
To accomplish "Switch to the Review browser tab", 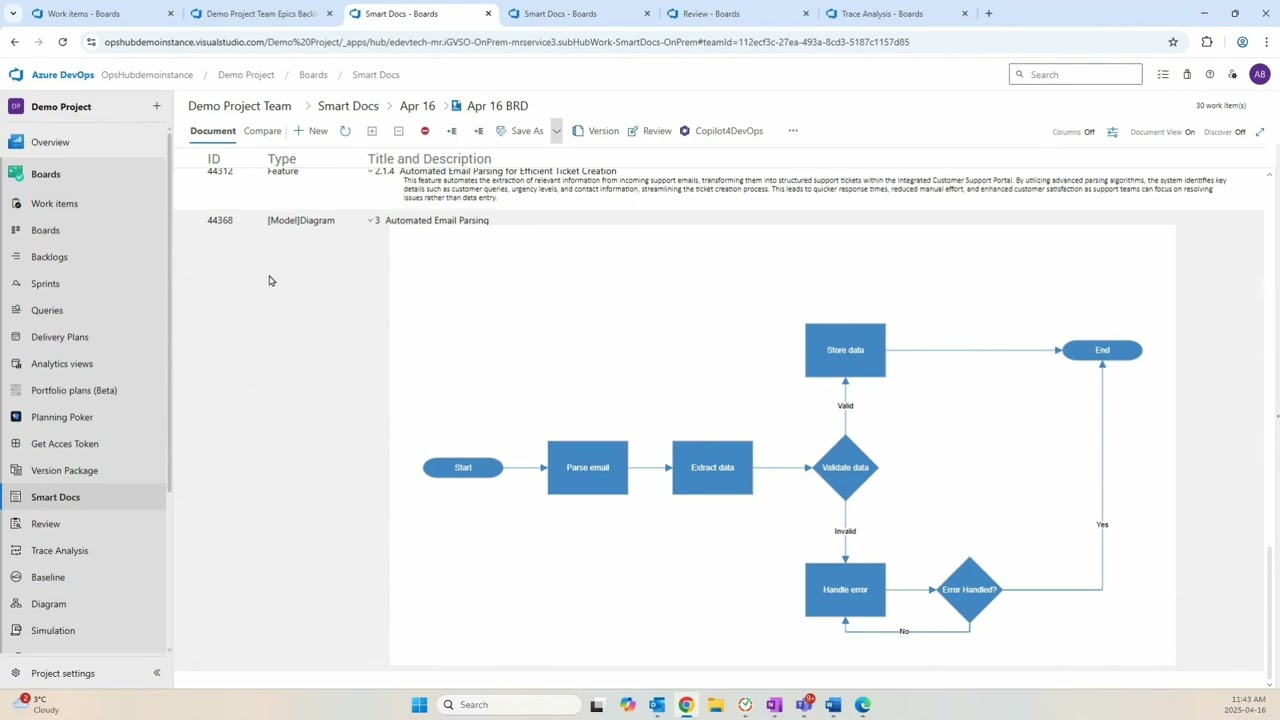I will click(738, 14).
